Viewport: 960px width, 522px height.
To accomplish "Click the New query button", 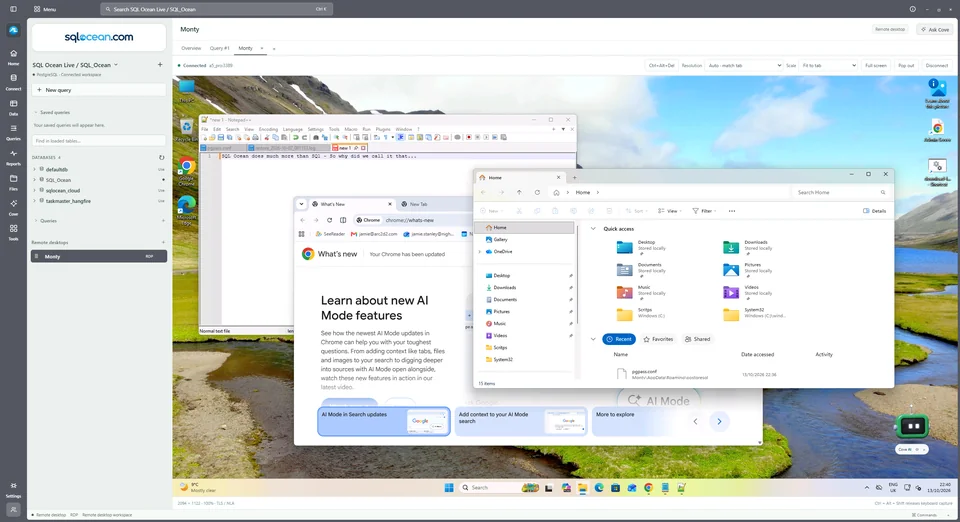I will click(x=99, y=90).
